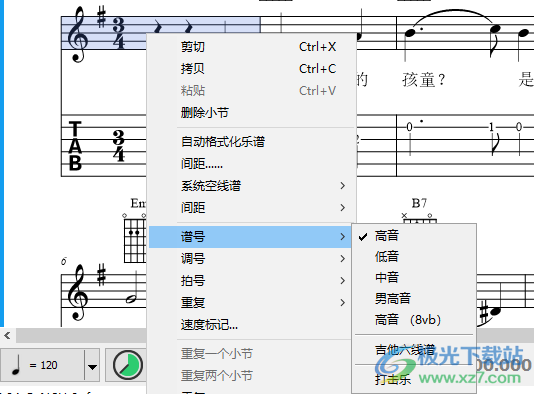Viewport: 534px width, 394px height.
Task: Select 高音 (8vb) clef option
Action: [414, 320]
